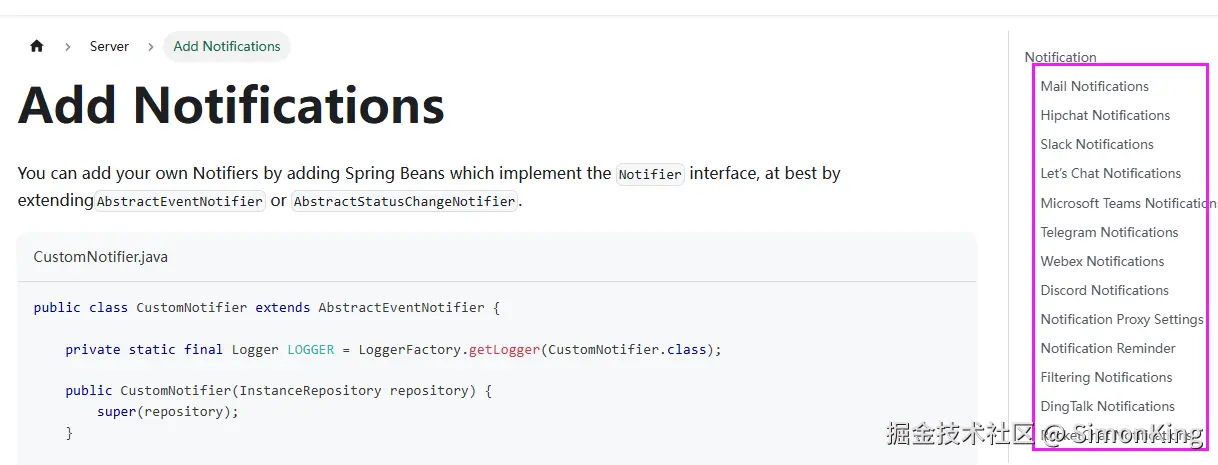Select Let's Chat Notifications entry
The height and width of the screenshot is (465, 1218).
[x=1110, y=173]
